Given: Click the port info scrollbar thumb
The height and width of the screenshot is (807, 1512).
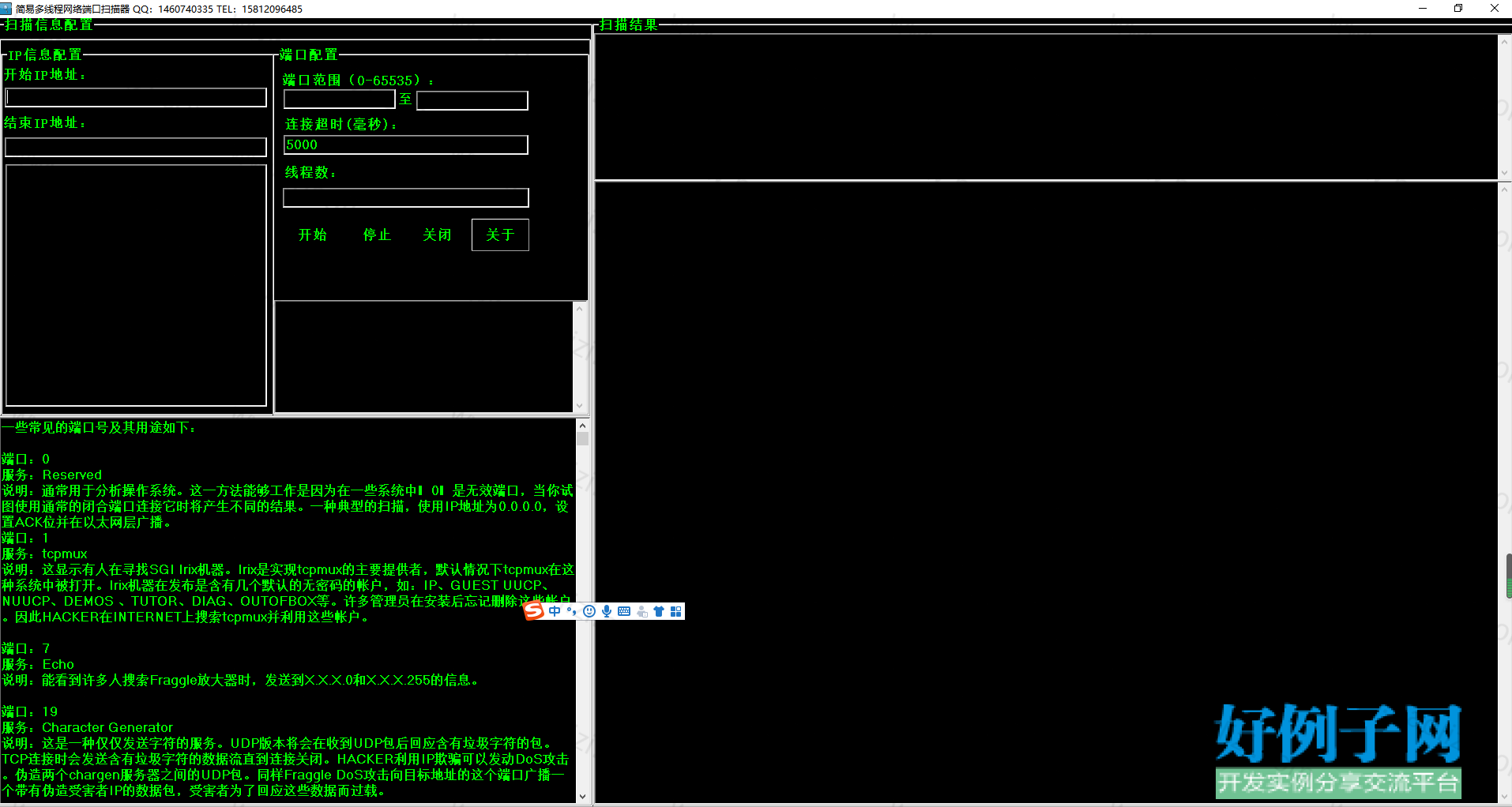Looking at the screenshot, I should point(582,438).
